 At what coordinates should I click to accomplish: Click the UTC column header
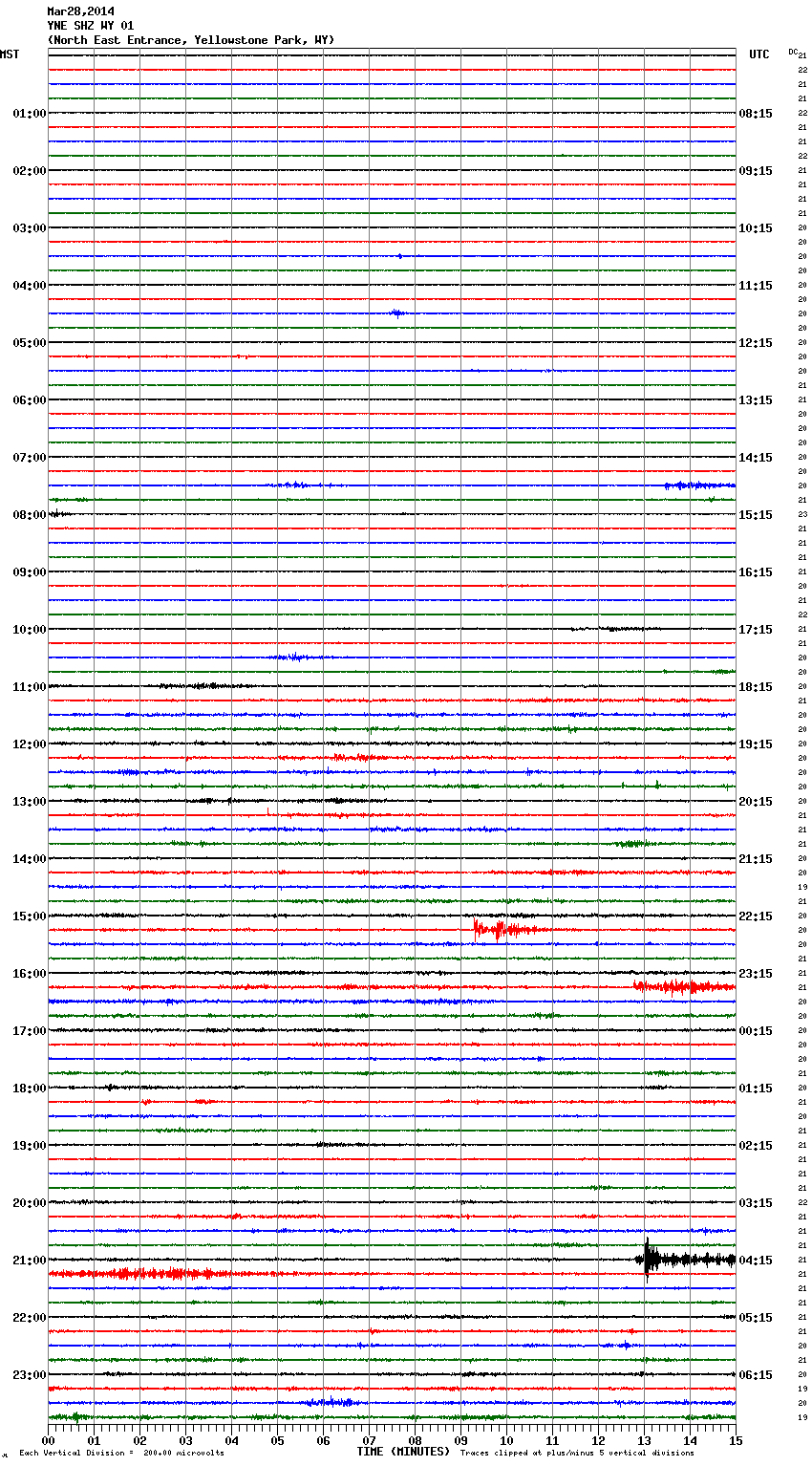pyautogui.click(x=759, y=54)
